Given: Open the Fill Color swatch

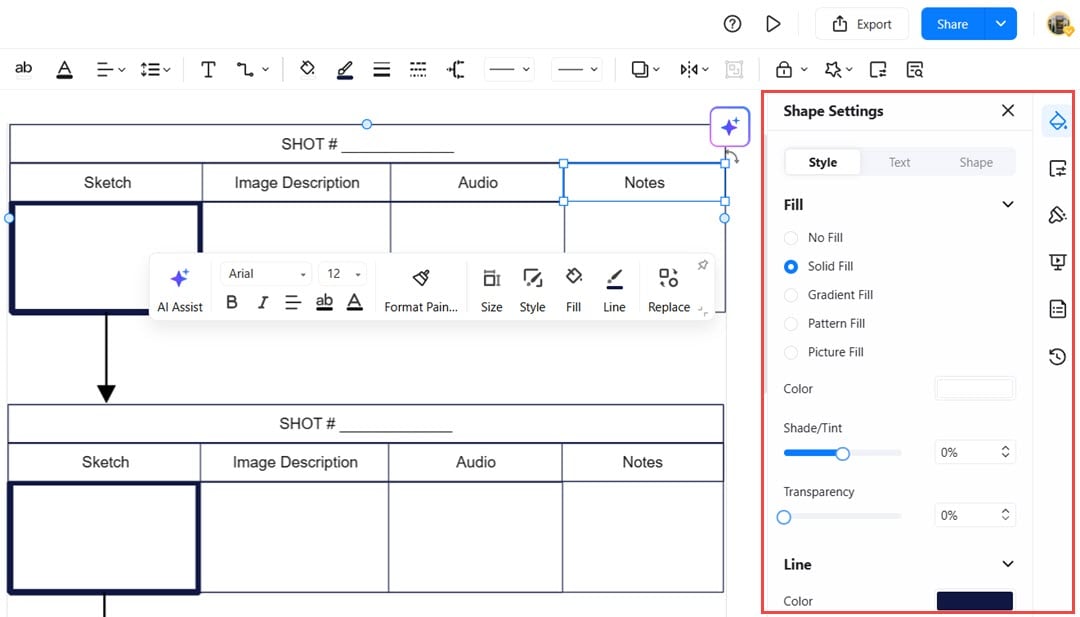Looking at the screenshot, I should 975,388.
